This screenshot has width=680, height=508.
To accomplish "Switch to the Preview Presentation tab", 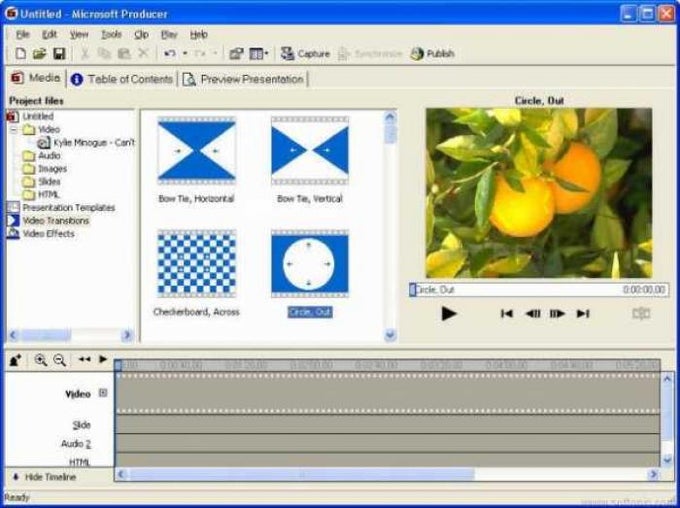I will coord(243,79).
